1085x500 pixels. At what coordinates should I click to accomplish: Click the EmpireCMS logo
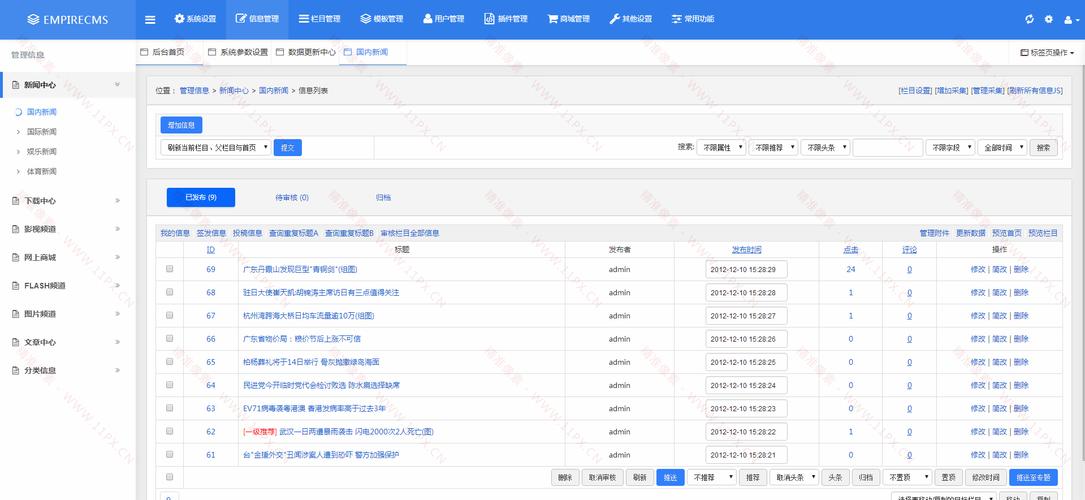point(68,19)
